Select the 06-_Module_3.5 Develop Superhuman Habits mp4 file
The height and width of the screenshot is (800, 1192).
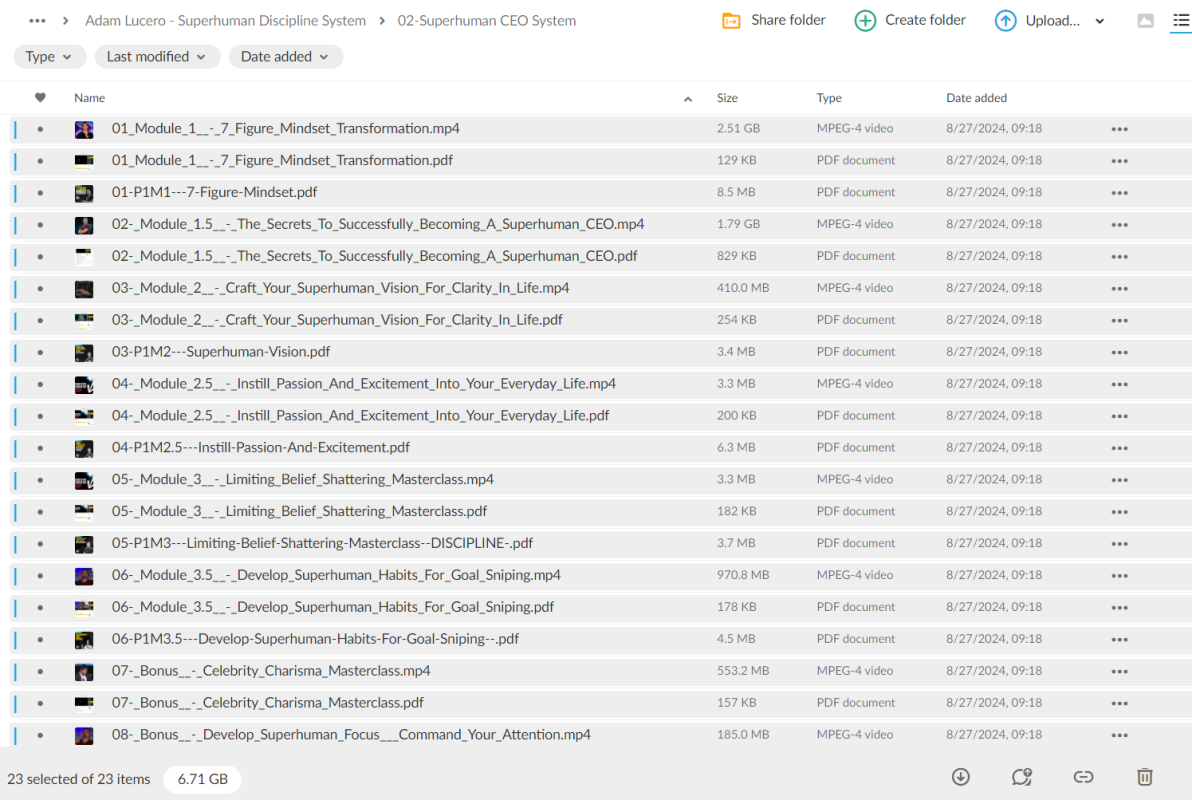(336, 575)
